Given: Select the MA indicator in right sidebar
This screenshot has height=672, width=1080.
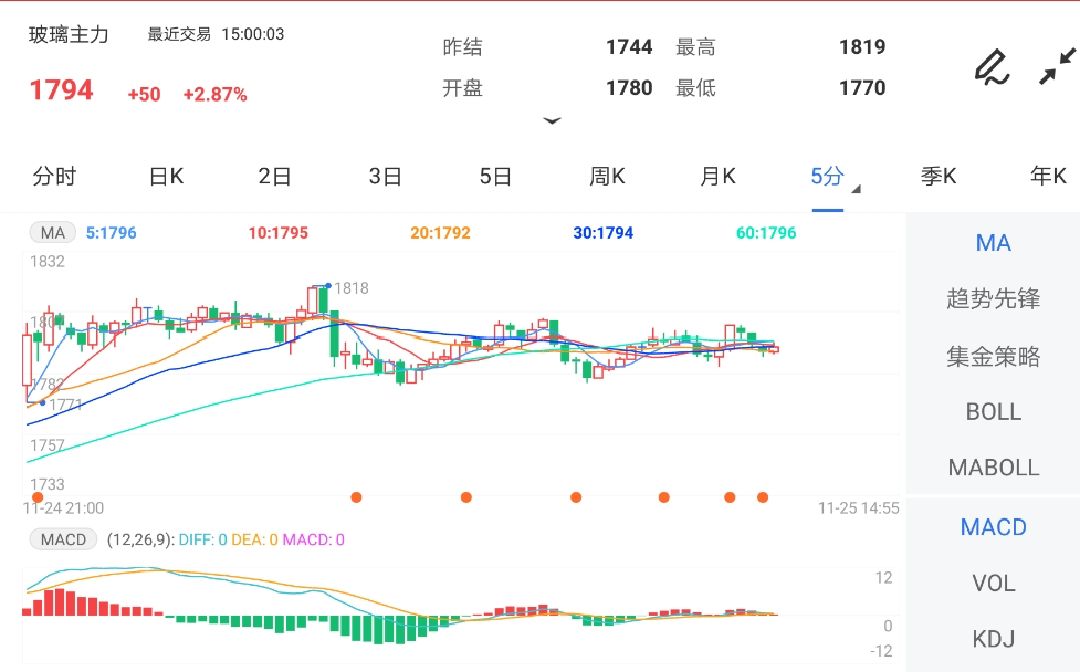Looking at the screenshot, I should click(x=993, y=242).
